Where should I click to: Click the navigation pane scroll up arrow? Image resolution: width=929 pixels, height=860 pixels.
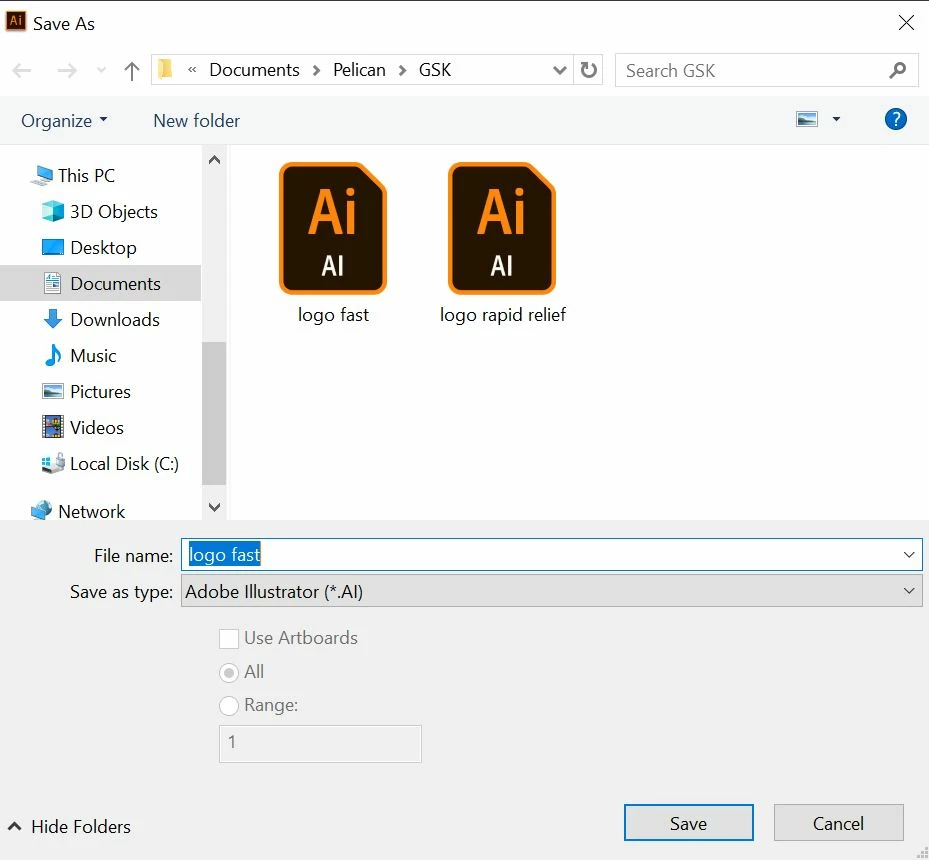(214, 160)
